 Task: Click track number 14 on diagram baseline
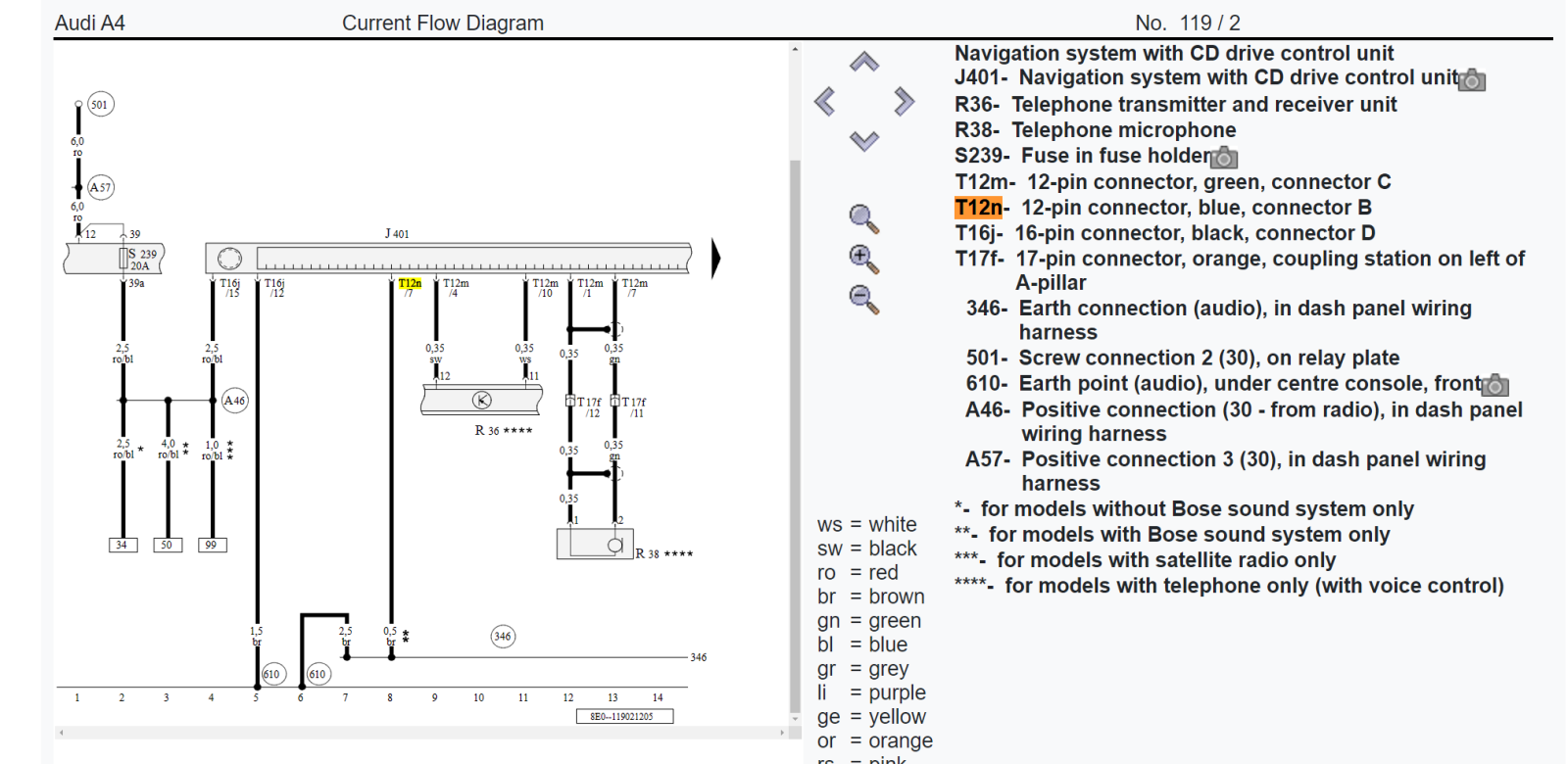(x=658, y=698)
